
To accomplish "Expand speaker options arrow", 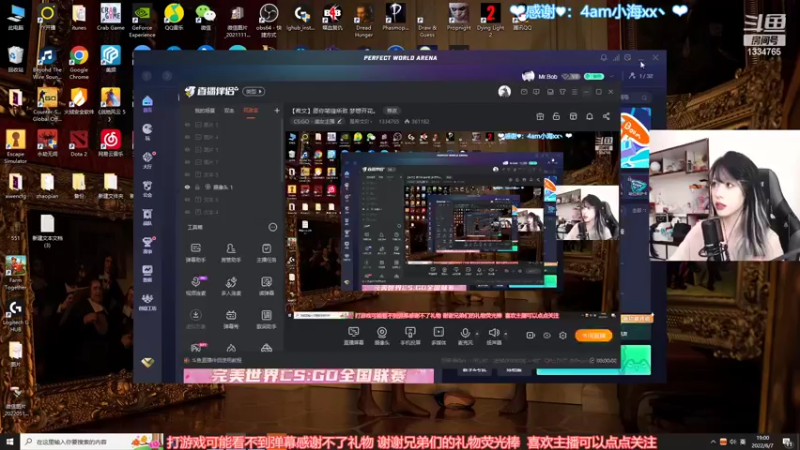I will pyautogui.click(x=506, y=334).
